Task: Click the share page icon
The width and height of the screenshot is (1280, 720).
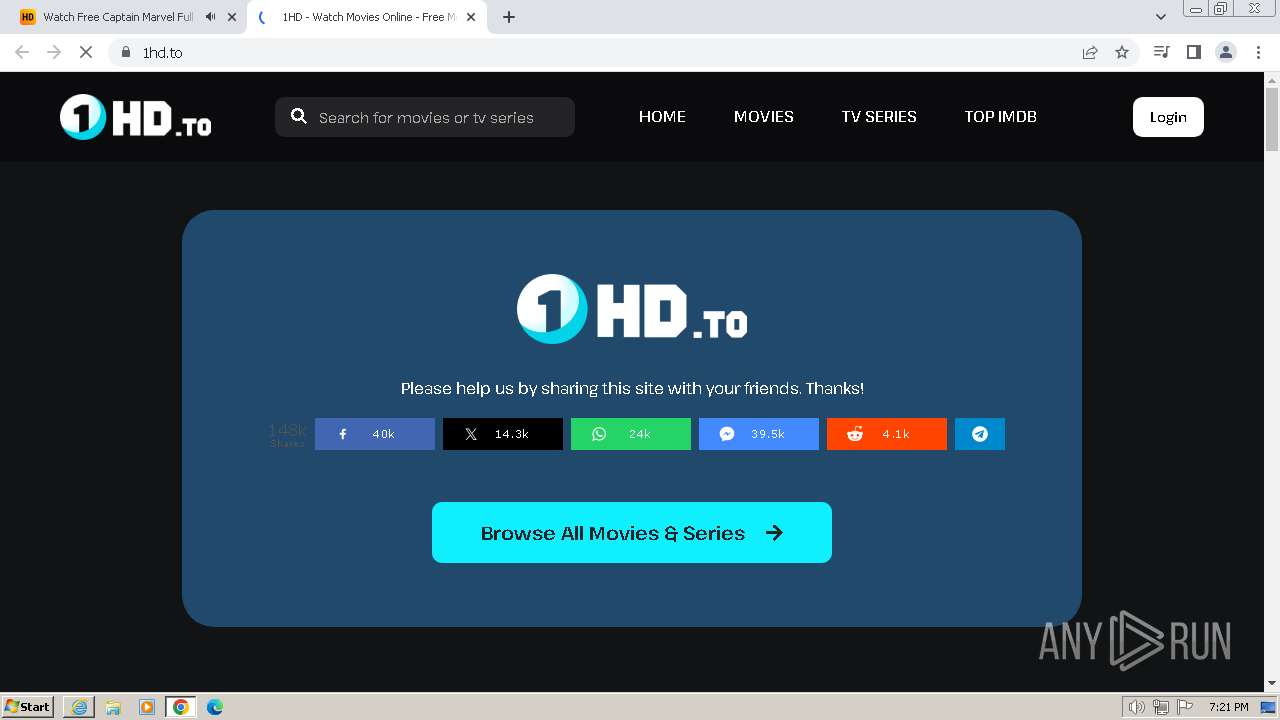Action: 1090,52
